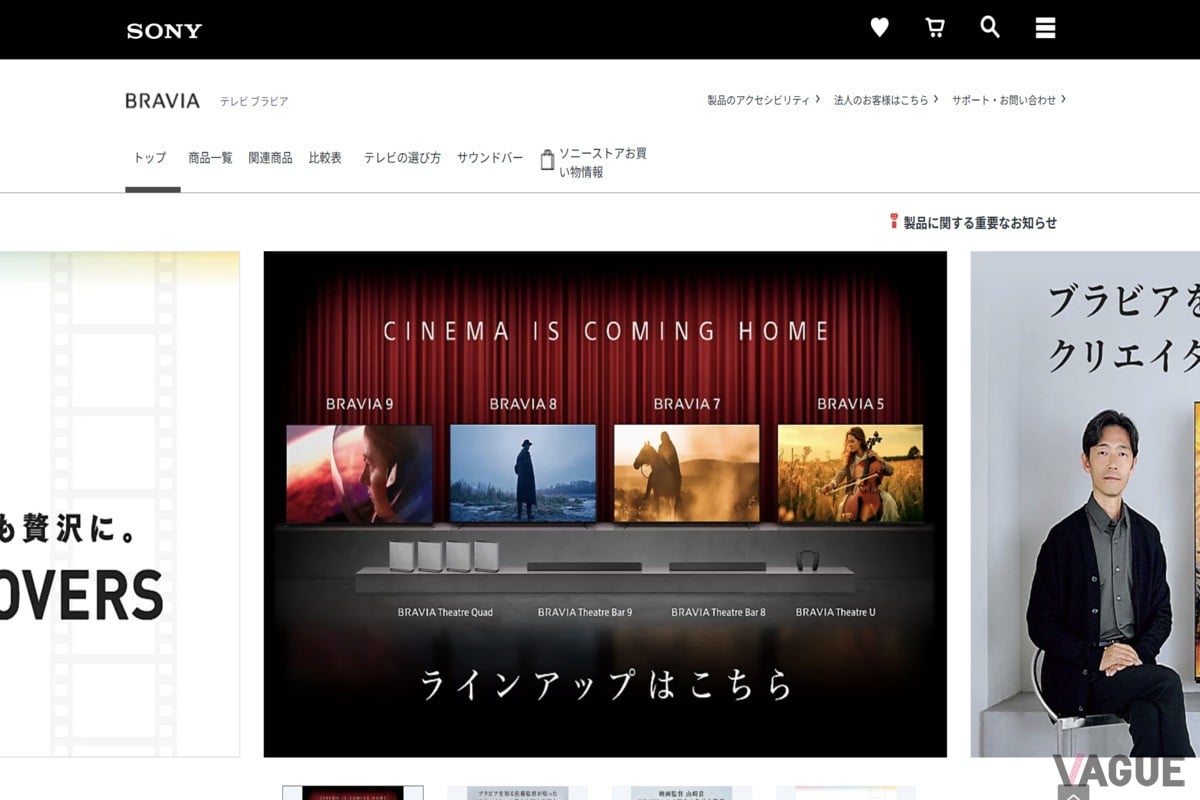This screenshot has height=800, width=1200.
Task: Expand the chevron next to サポート・お問い合わせ
Action: point(1065,100)
